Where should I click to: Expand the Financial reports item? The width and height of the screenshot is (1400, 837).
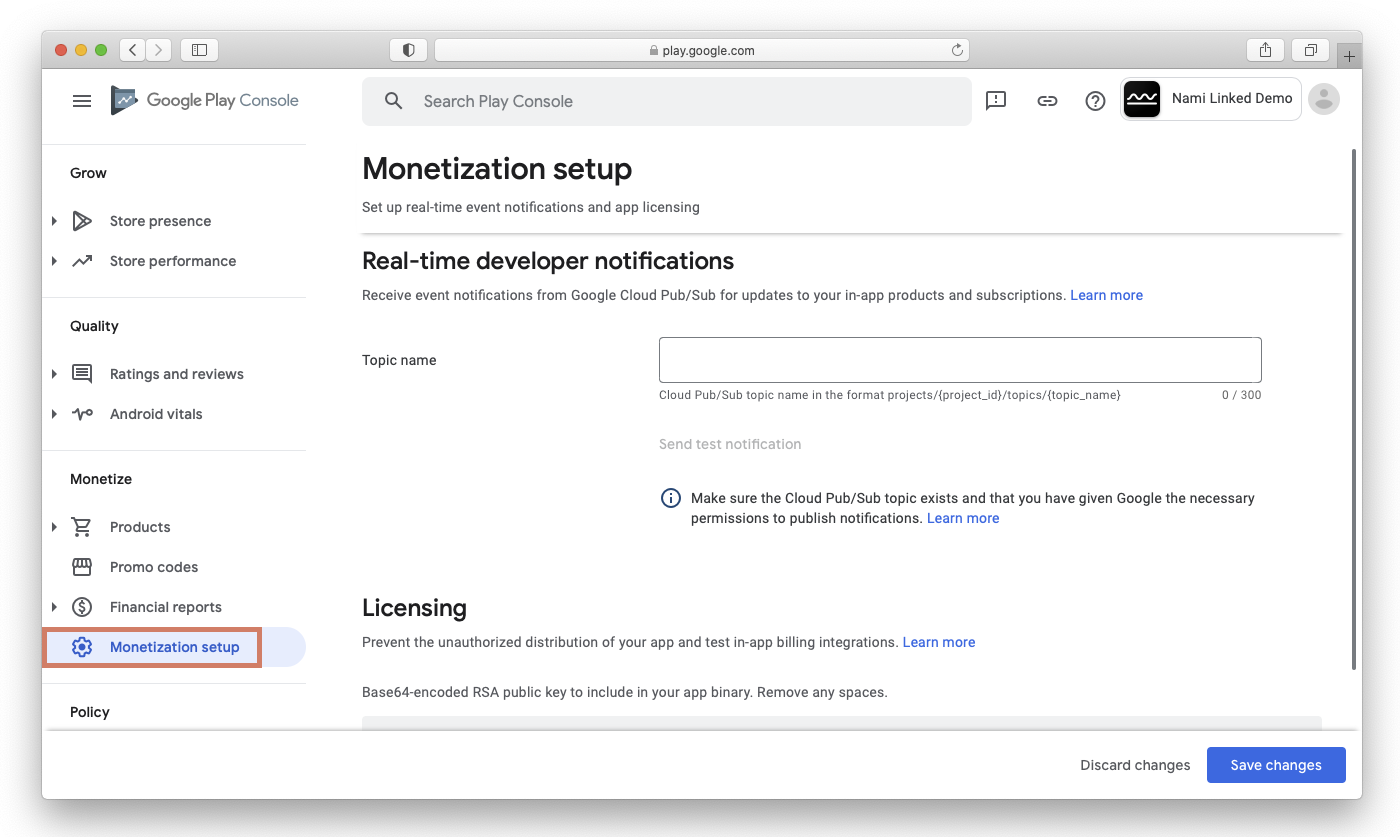click(54, 607)
